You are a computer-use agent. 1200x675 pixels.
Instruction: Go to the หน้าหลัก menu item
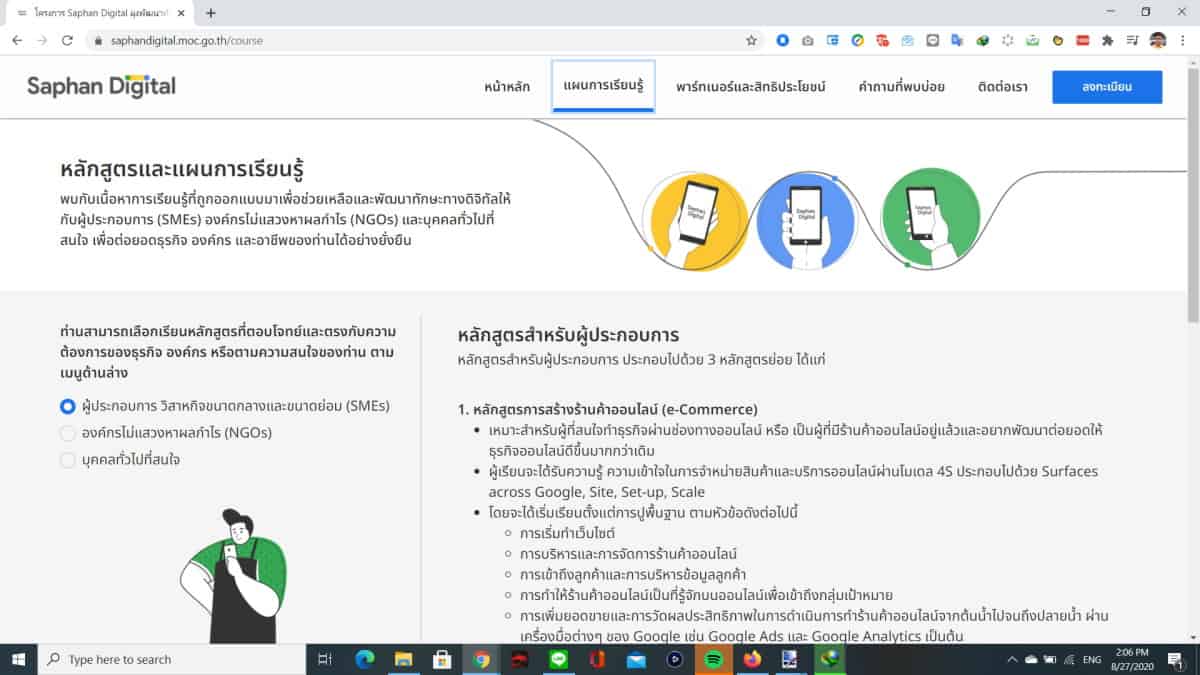[507, 87]
